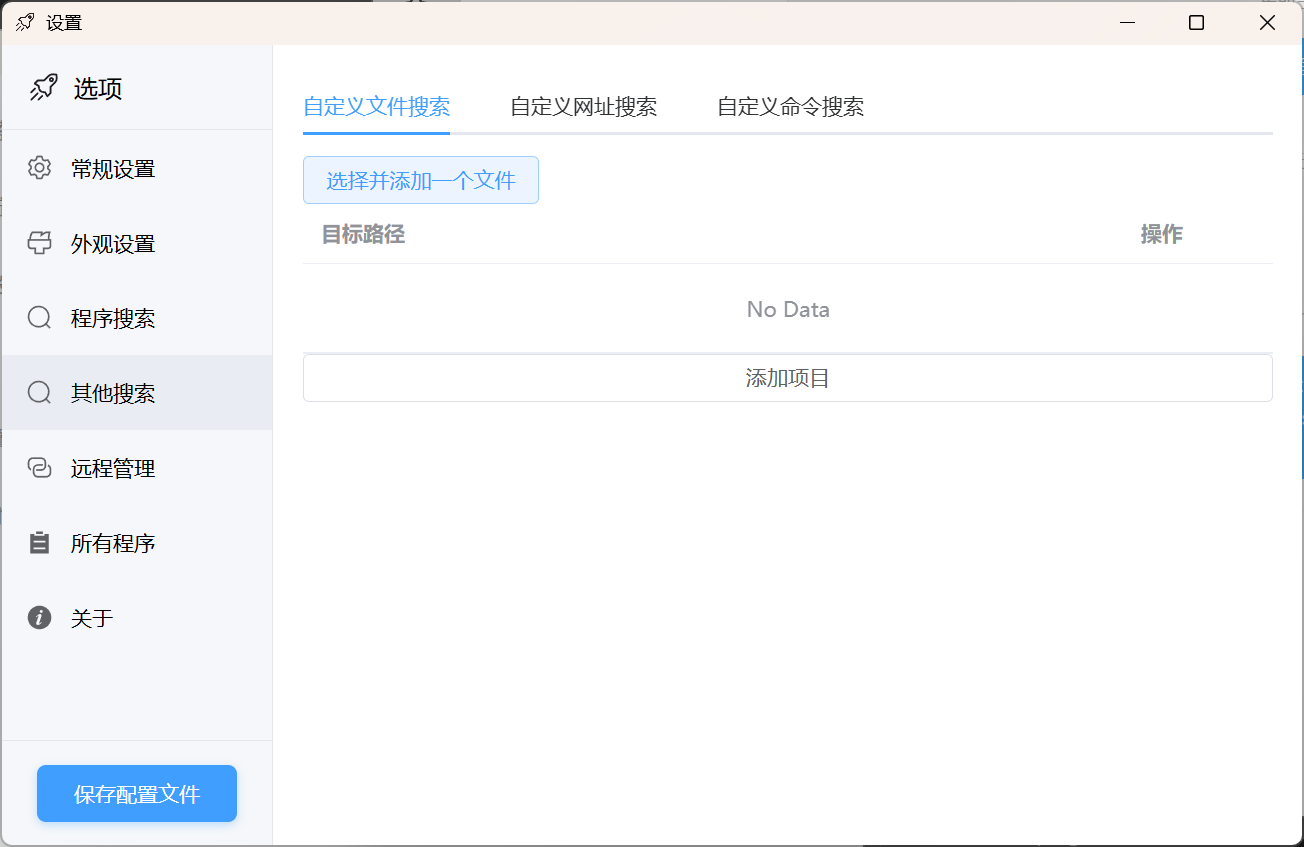Minimize the 设置 window

pyautogui.click(x=1127, y=22)
